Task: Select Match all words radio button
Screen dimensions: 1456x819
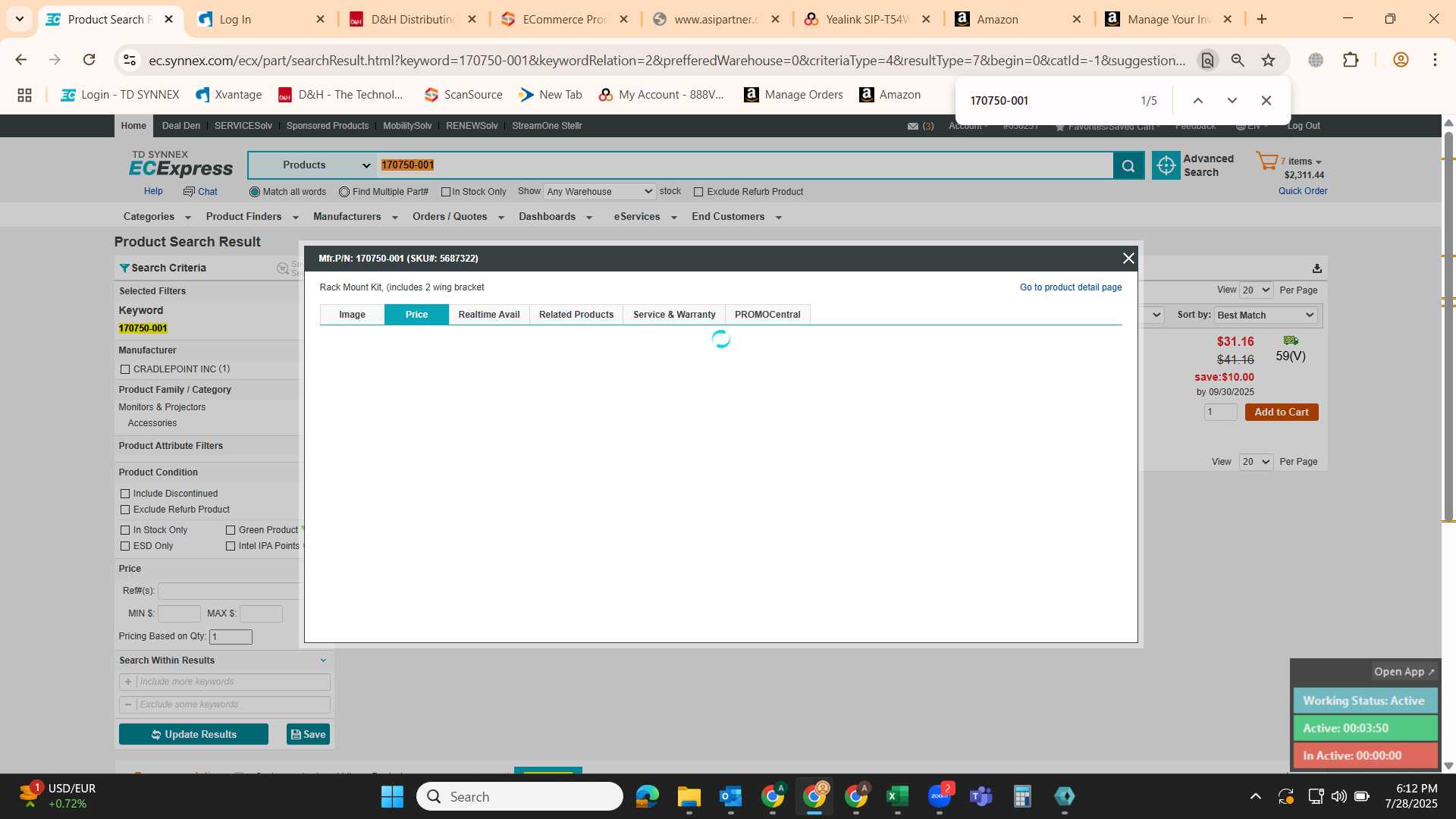Action: (x=255, y=192)
